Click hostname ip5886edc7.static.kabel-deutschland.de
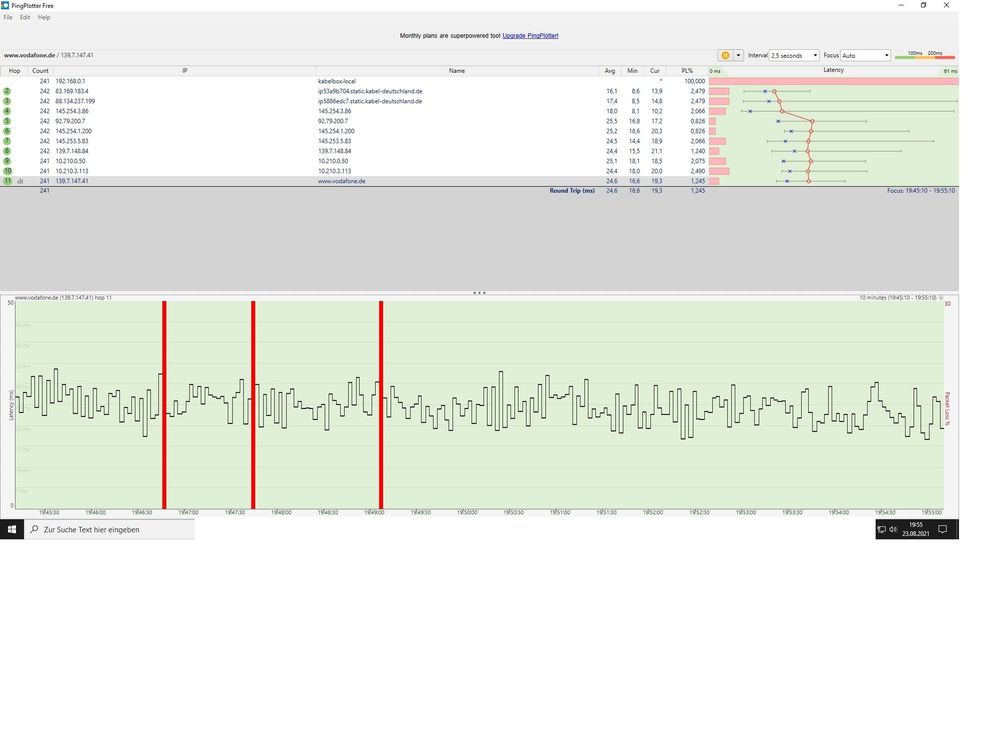Screen dimensions: 999x749 coord(370,101)
